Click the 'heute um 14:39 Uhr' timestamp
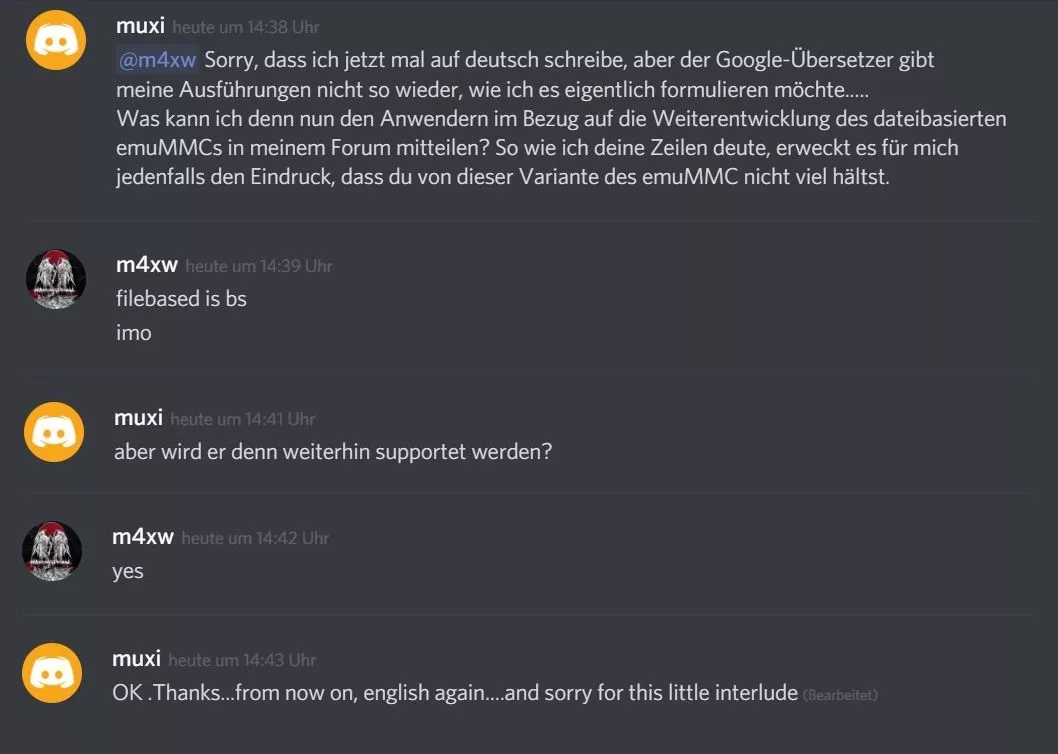Screen dimensions: 1058x754 pyautogui.click(x=259, y=266)
